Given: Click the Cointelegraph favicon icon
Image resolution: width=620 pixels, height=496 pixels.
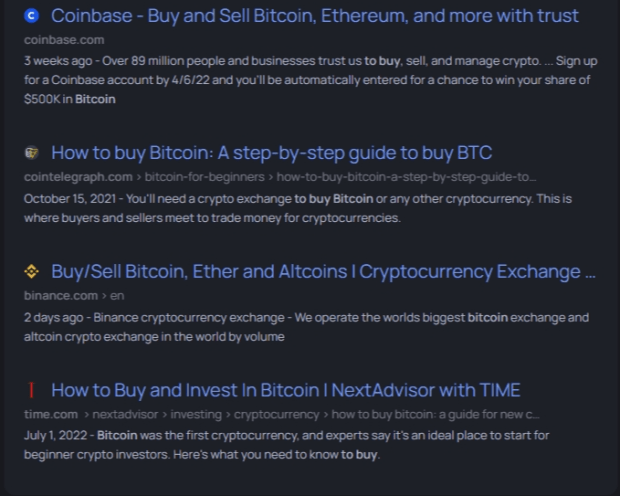Looking at the screenshot, I should click(x=31, y=153).
